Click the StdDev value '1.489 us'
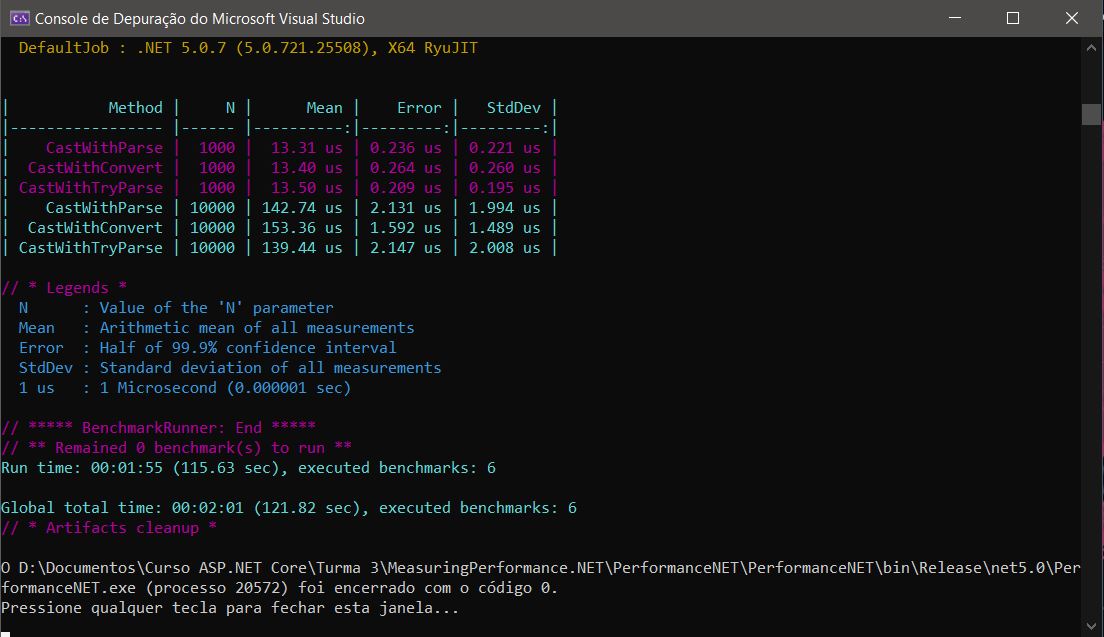The width and height of the screenshot is (1104, 637). 505,227
